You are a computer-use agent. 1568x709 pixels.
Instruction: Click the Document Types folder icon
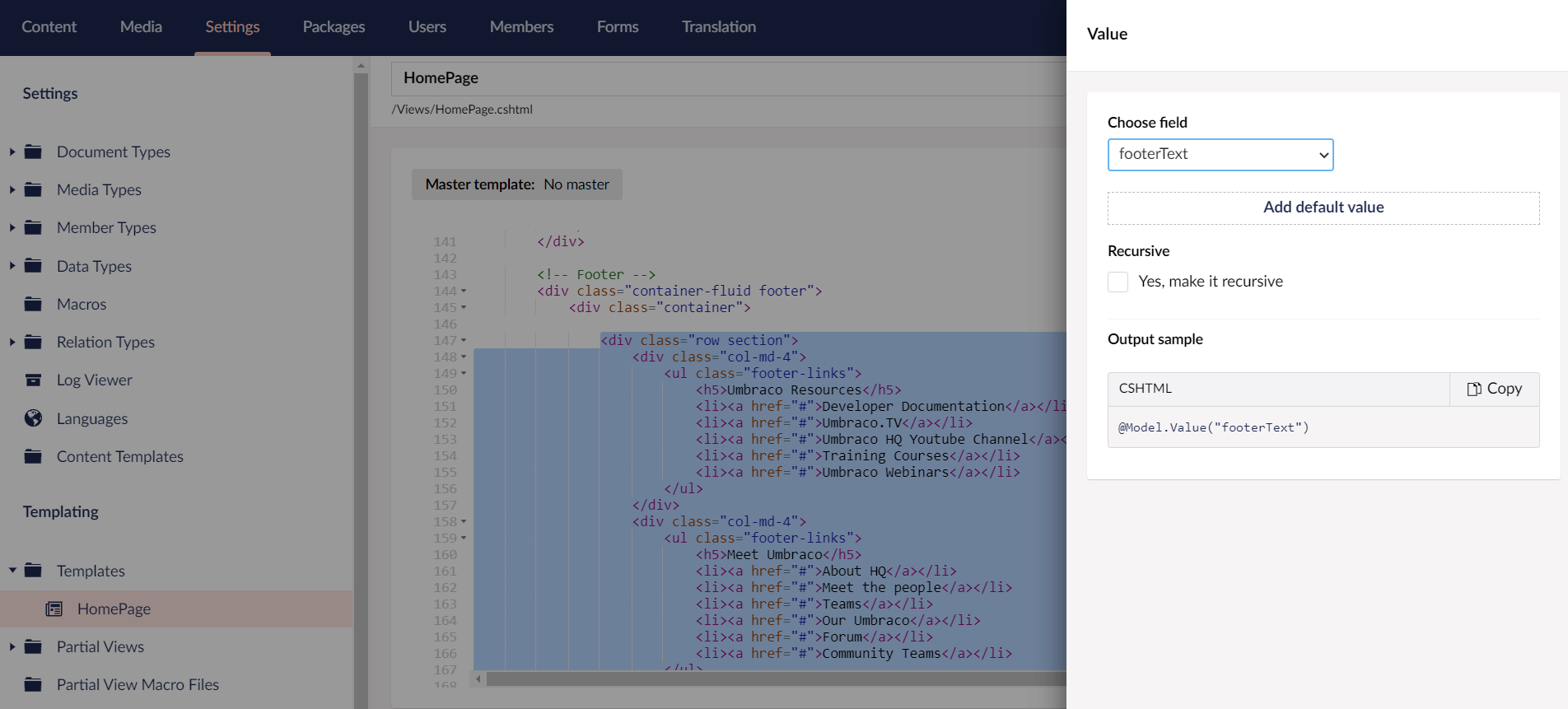[x=33, y=152]
